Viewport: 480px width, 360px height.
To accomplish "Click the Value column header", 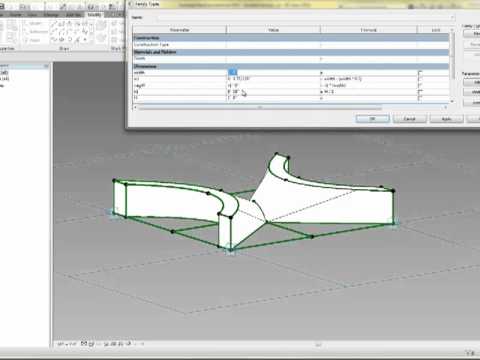I will (273, 30).
